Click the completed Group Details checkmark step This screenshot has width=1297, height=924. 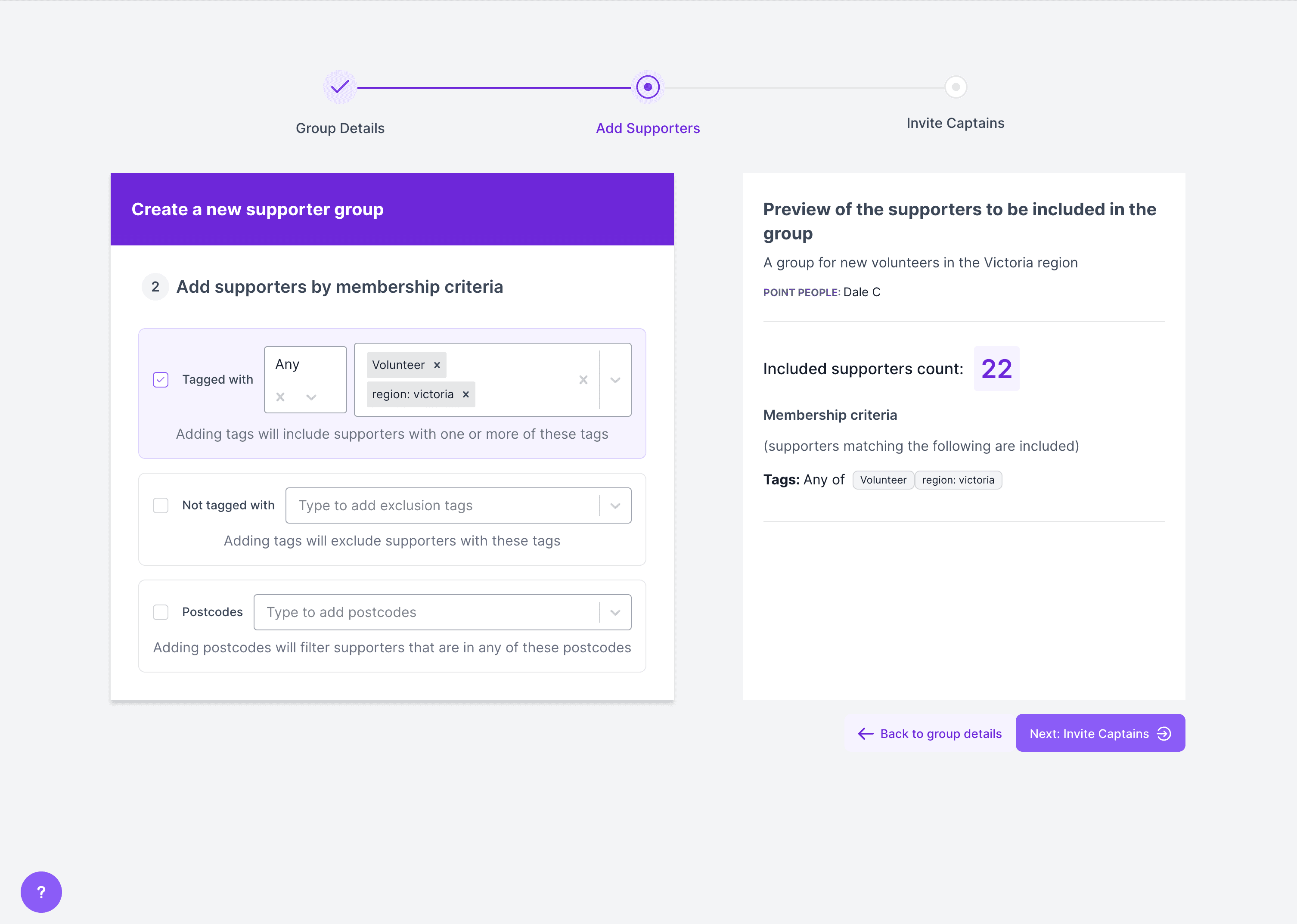[340, 87]
